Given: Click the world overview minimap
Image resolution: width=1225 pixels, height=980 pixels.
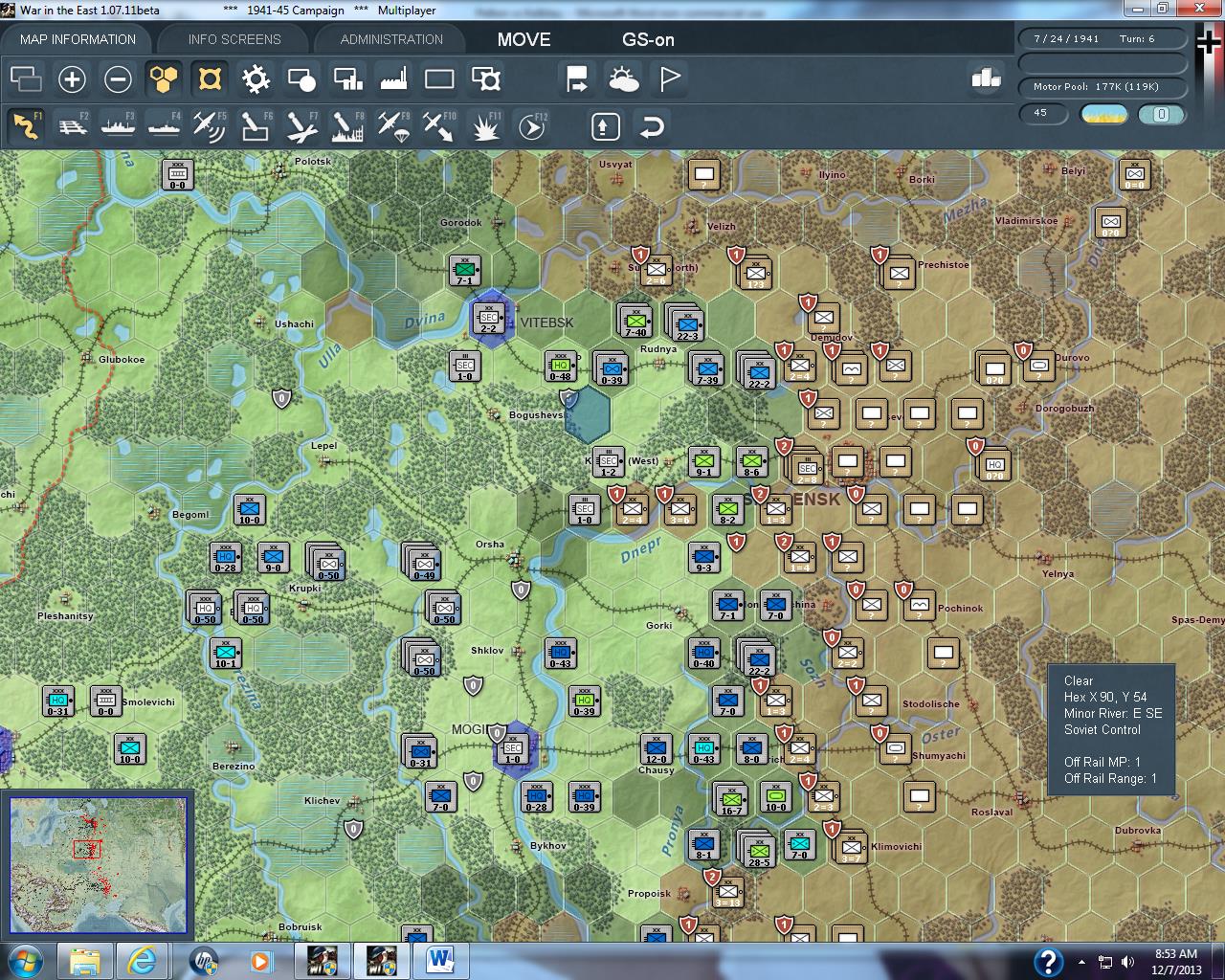Looking at the screenshot, I should pyautogui.click(x=98, y=865).
